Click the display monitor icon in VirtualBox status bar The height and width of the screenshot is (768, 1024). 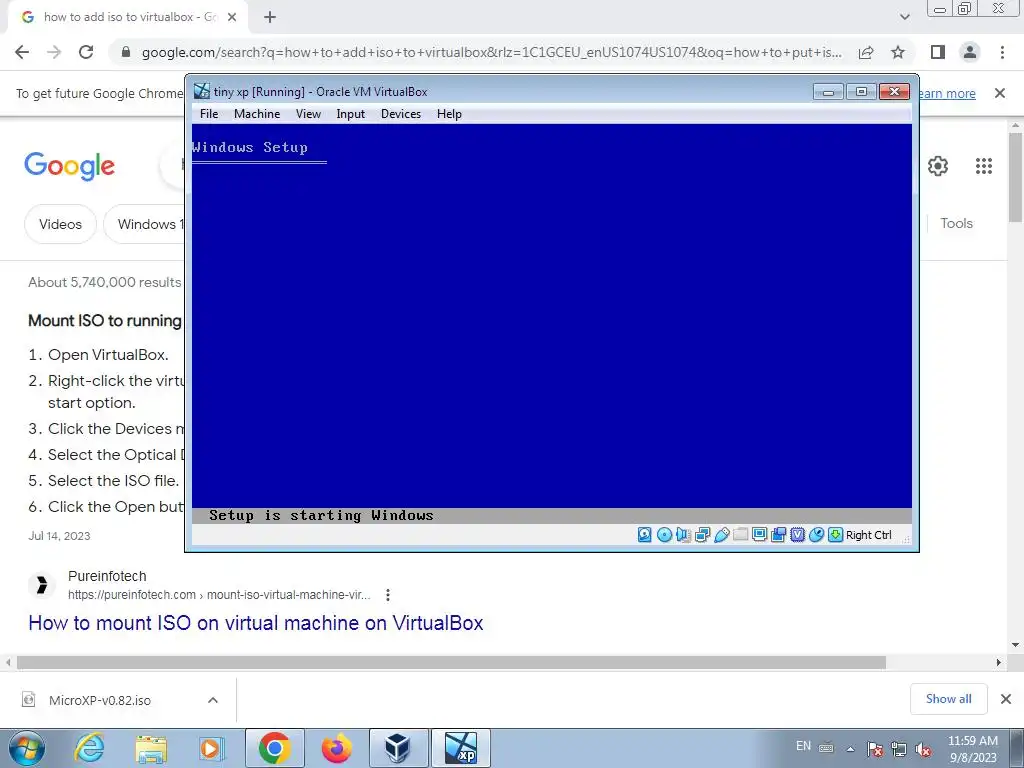click(759, 535)
